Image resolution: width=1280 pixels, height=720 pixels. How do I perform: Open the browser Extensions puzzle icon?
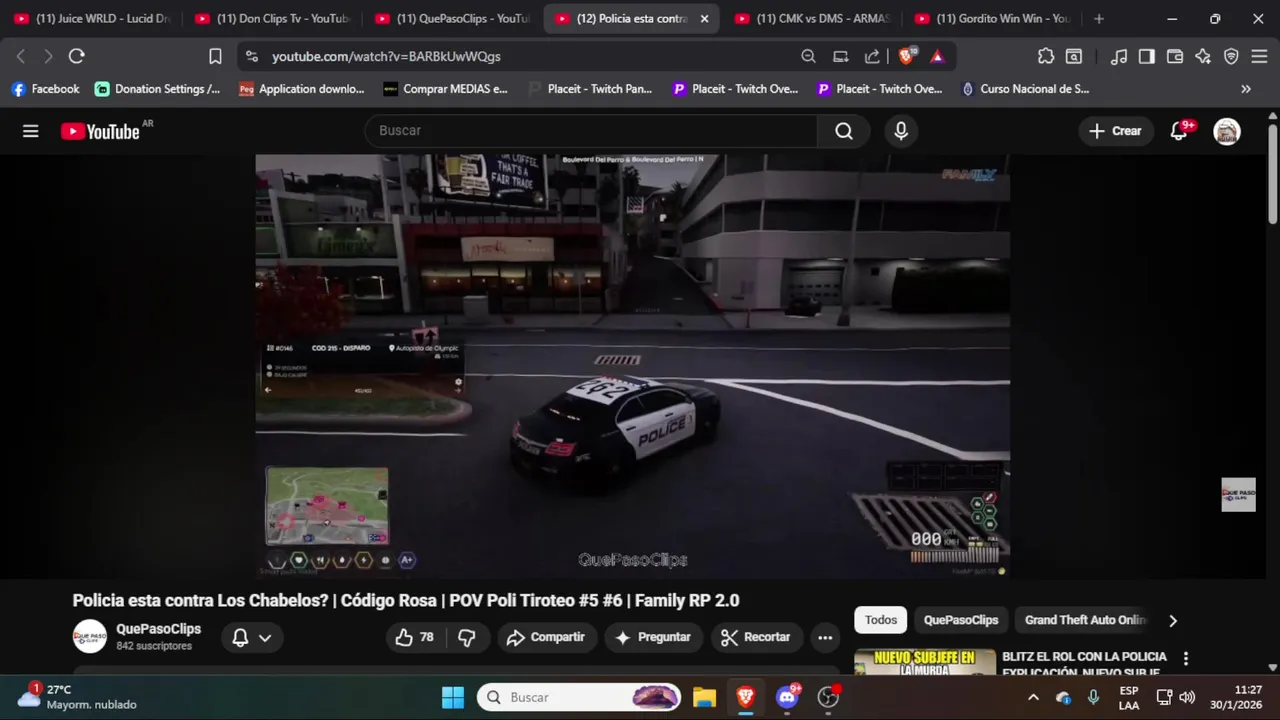[x=1046, y=57]
